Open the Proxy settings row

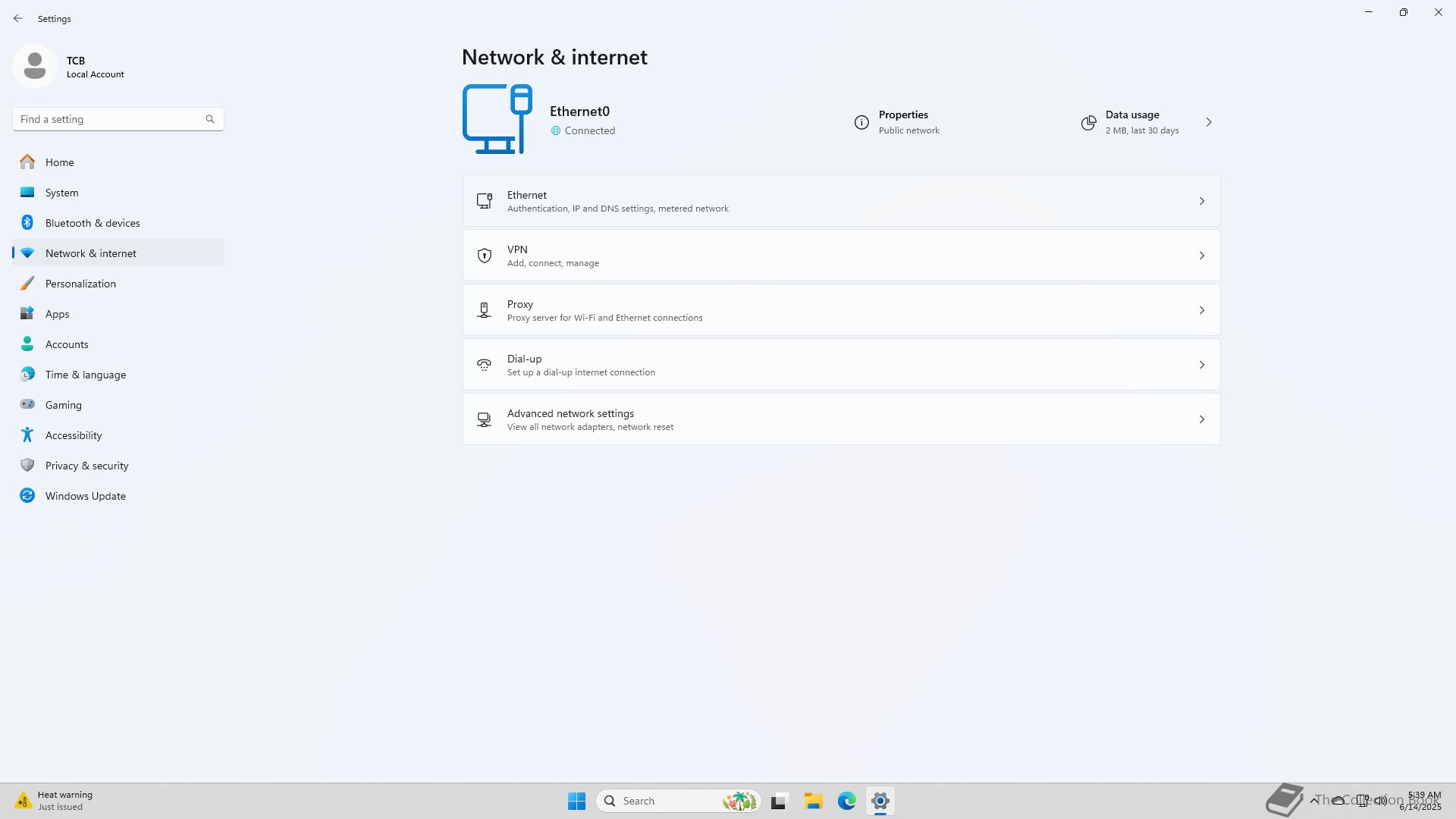pyautogui.click(x=840, y=310)
